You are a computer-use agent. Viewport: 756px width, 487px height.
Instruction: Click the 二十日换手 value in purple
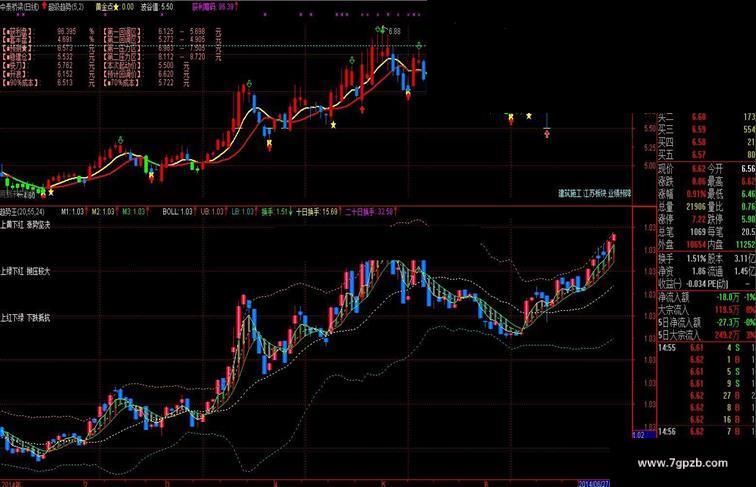(369, 211)
